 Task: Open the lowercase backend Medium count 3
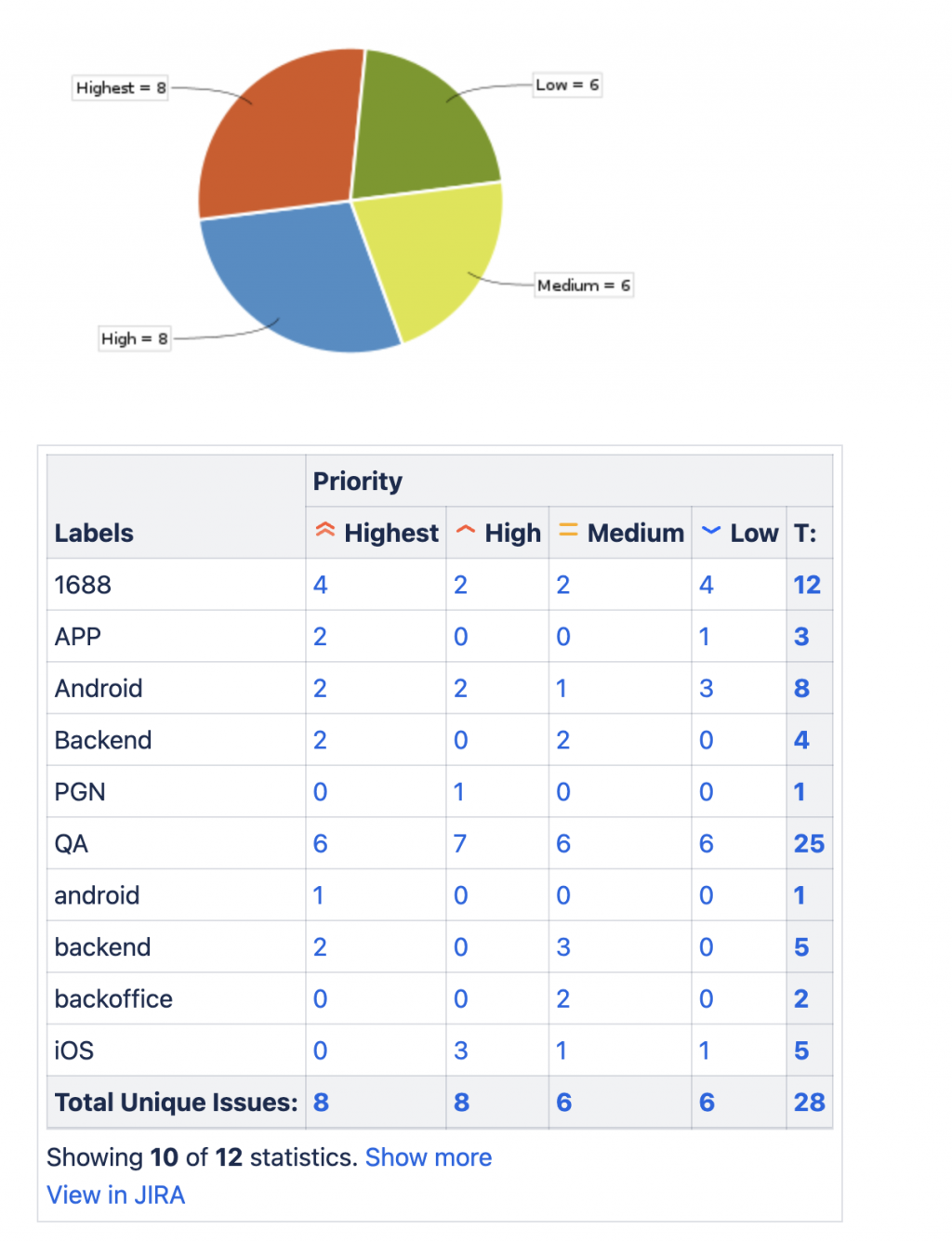(x=563, y=947)
